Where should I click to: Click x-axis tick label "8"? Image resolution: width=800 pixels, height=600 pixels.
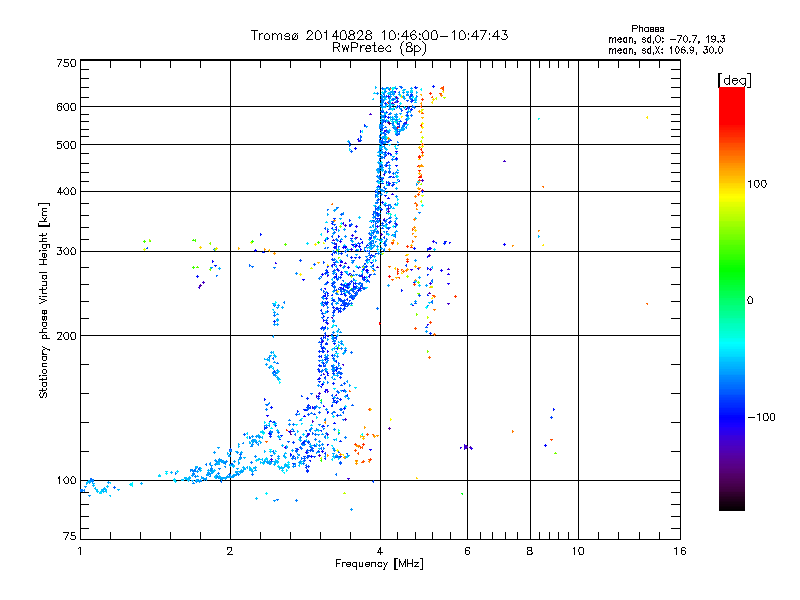click(x=530, y=551)
